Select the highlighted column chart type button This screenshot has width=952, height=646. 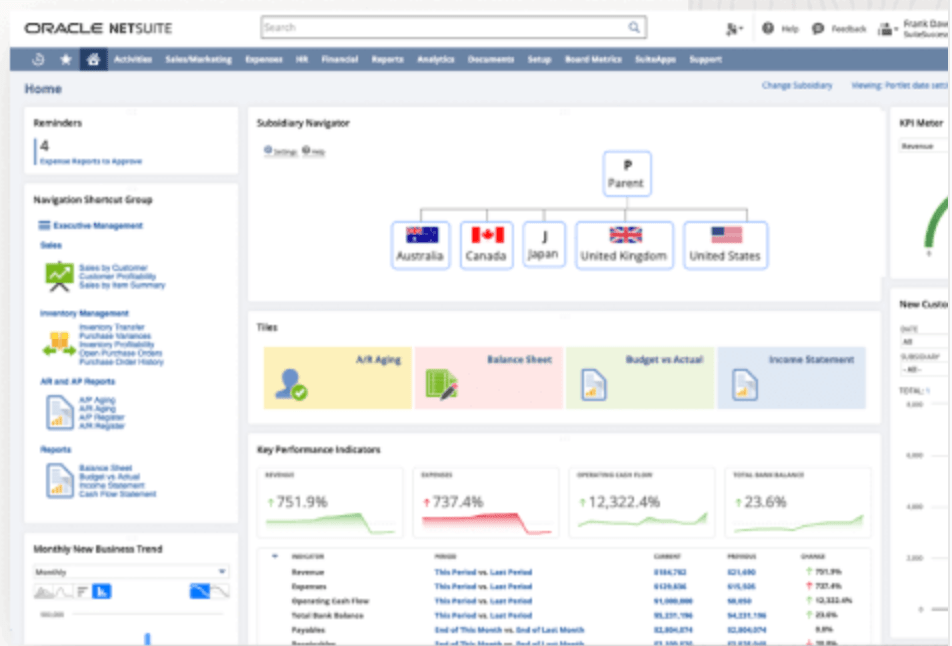click(101, 591)
